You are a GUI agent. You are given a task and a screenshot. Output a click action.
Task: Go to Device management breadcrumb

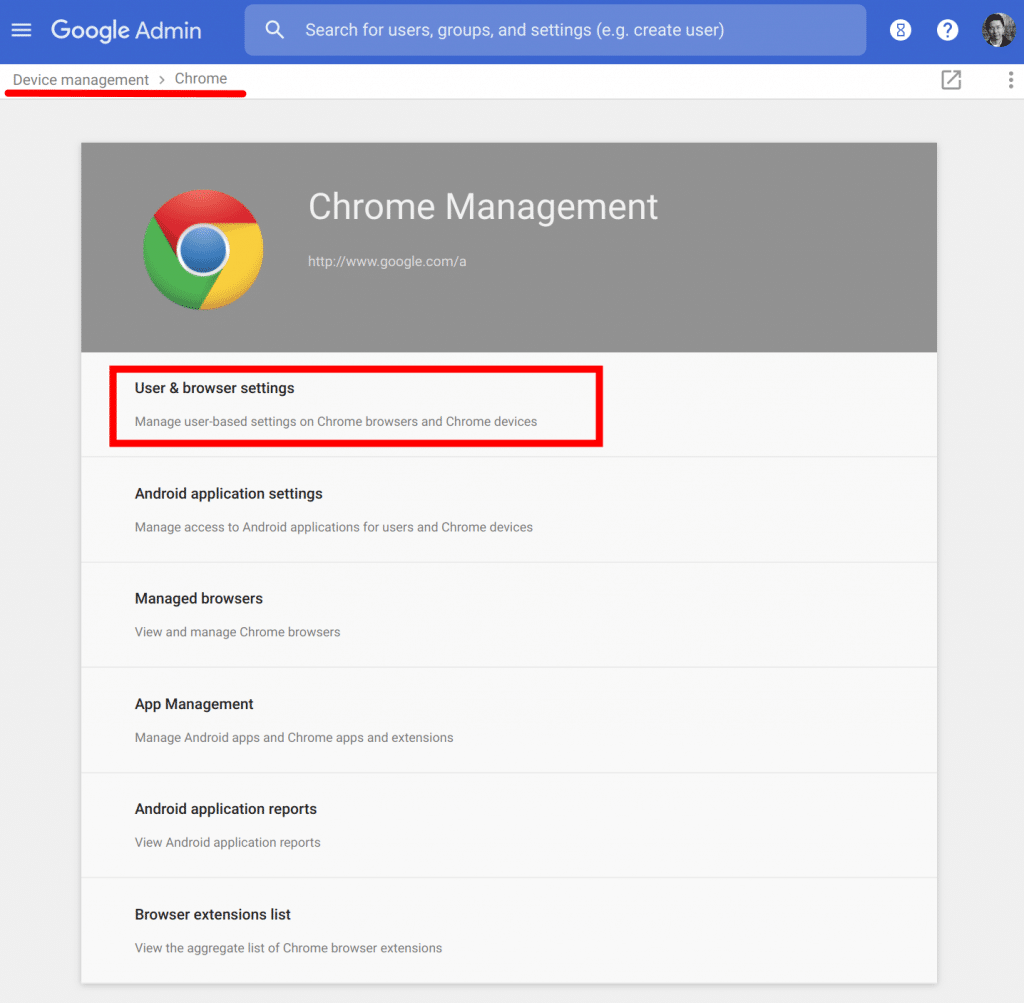[x=81, y=80]
